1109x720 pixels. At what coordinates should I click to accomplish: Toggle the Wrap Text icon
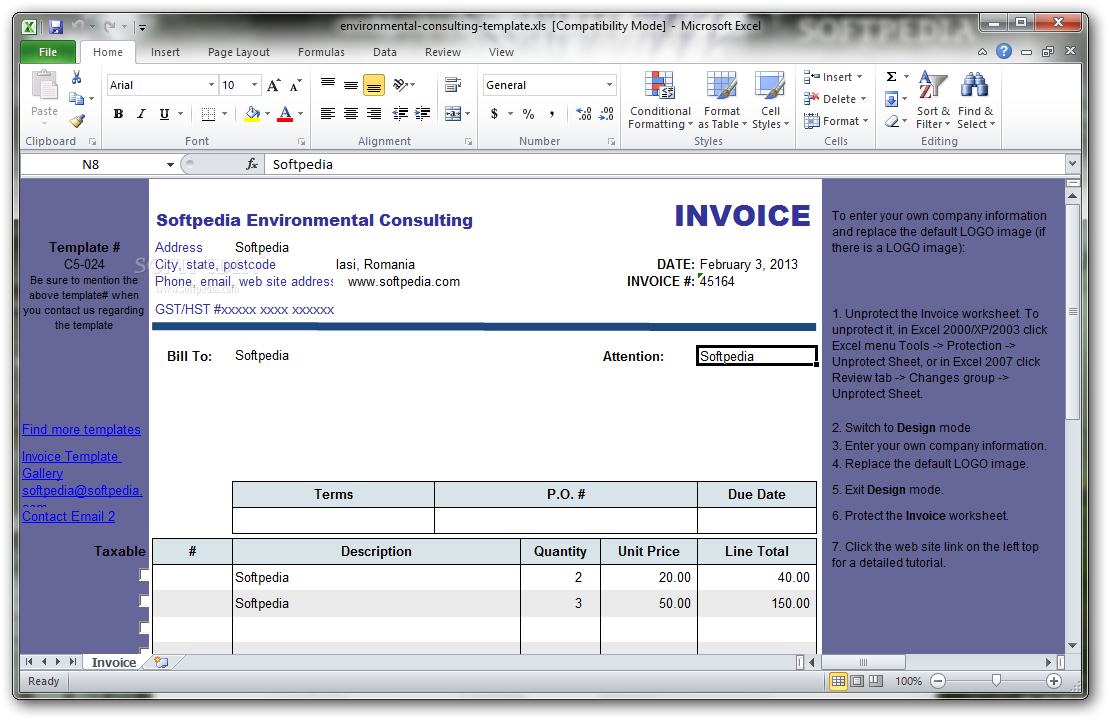(453, 85)
